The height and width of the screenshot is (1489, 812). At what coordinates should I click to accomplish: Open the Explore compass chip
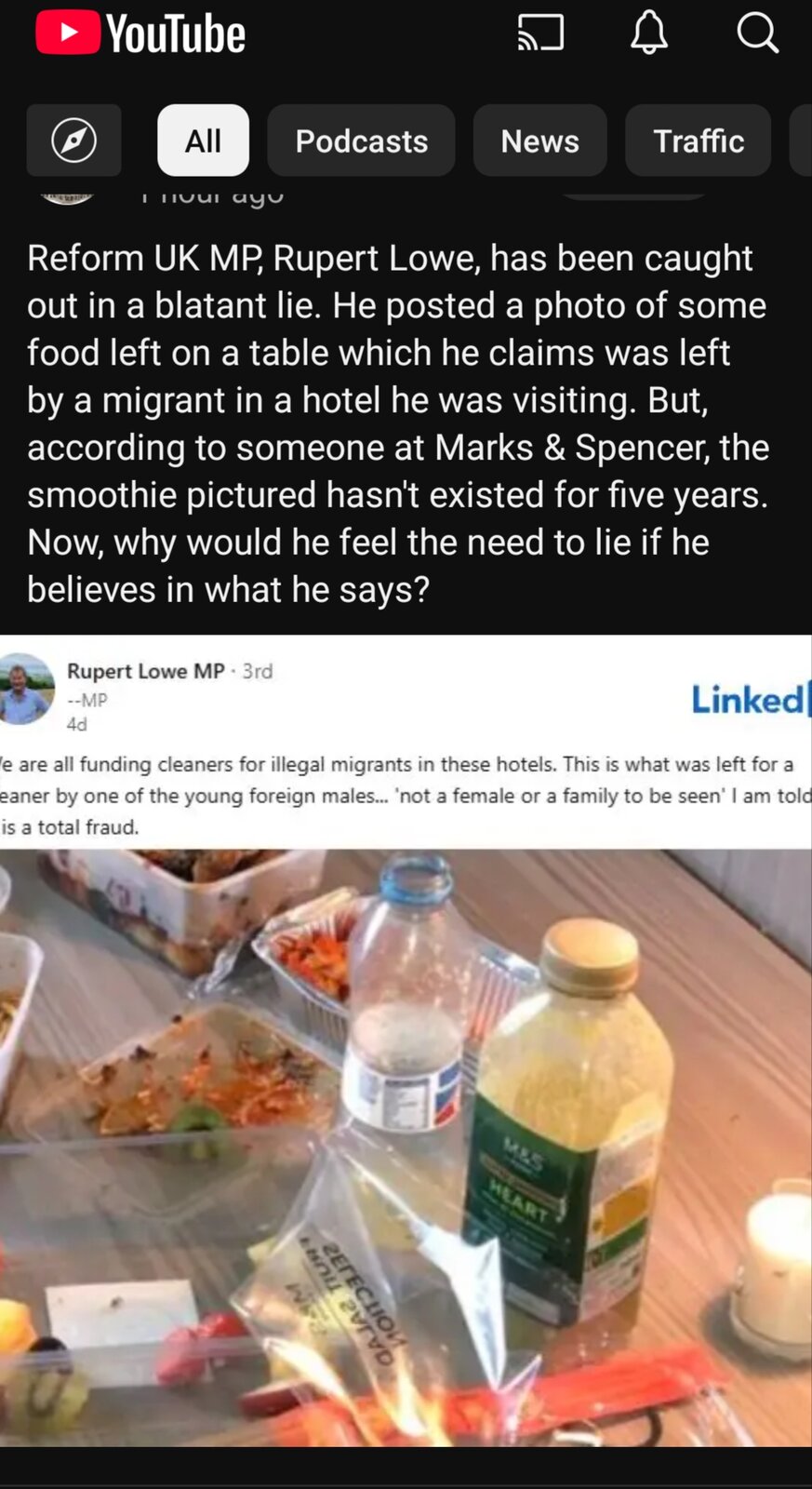(73, 141)
